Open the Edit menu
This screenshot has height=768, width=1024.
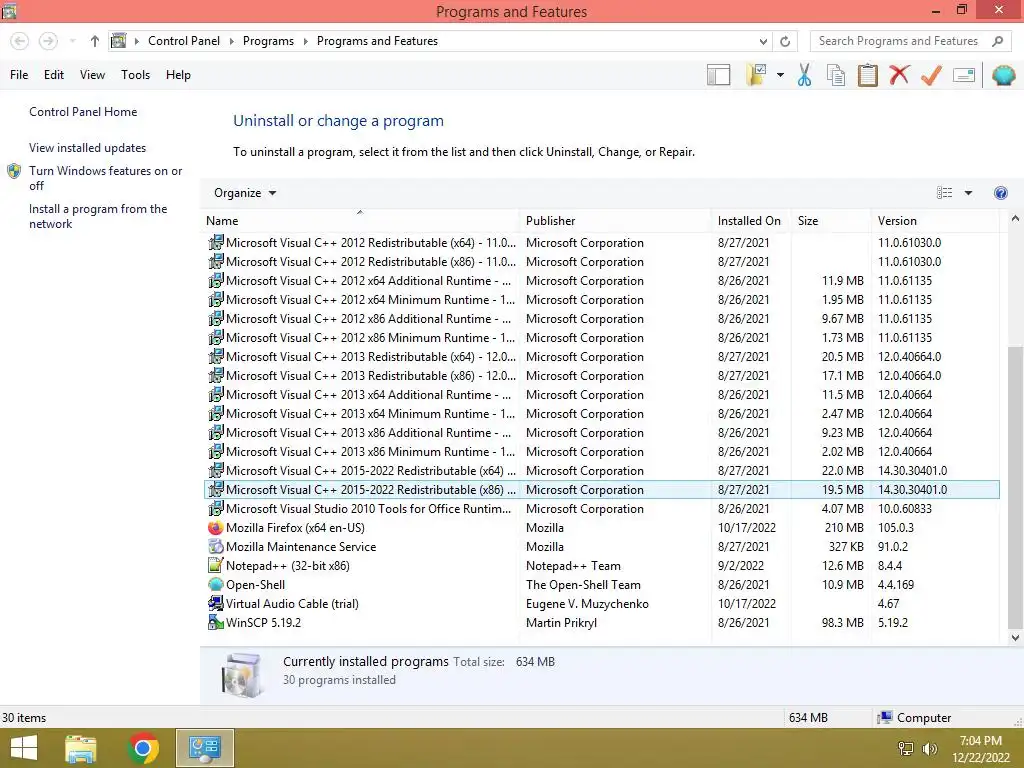click(54, 75)
